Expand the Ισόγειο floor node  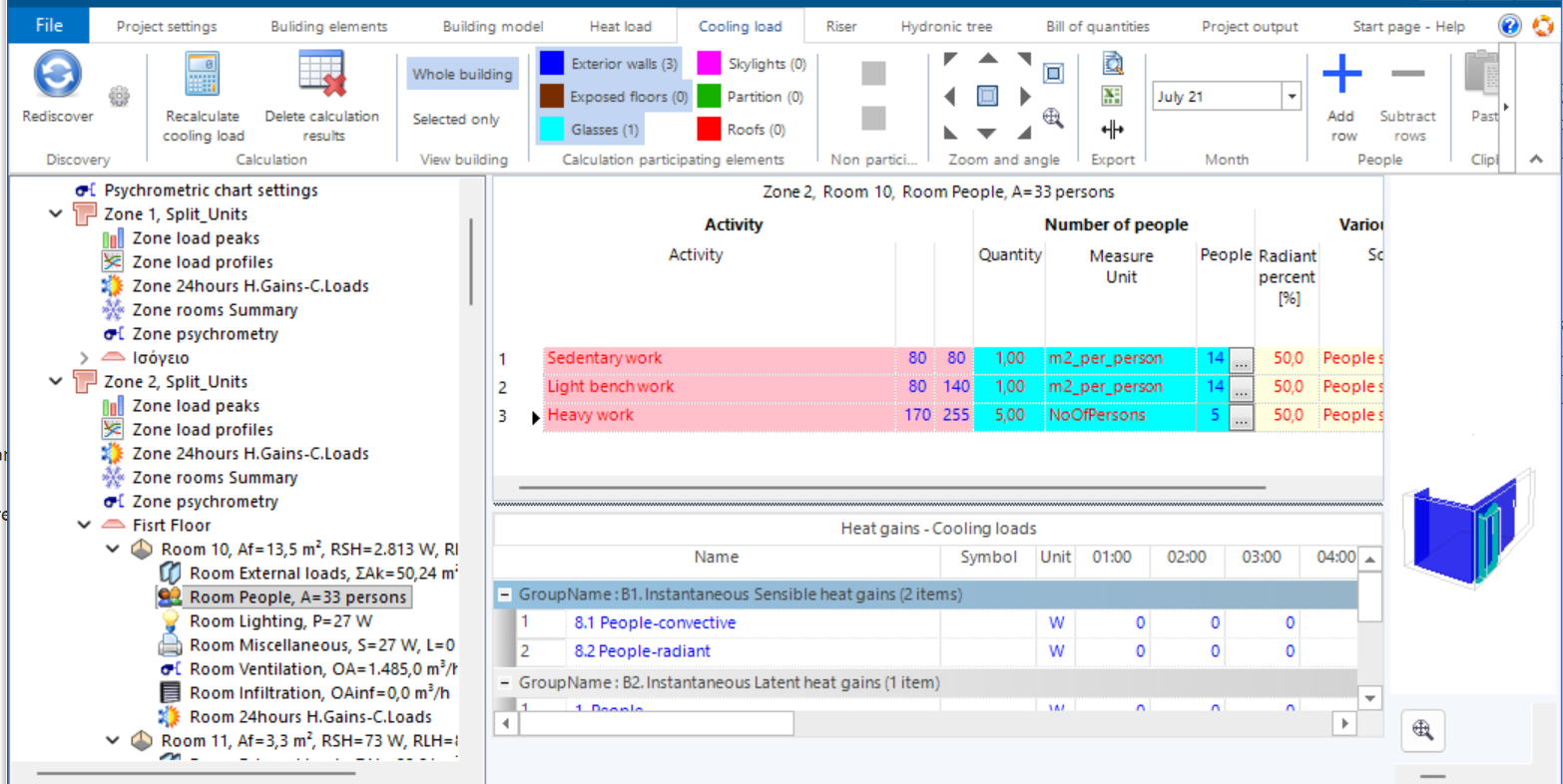click(x=84, y=358)
